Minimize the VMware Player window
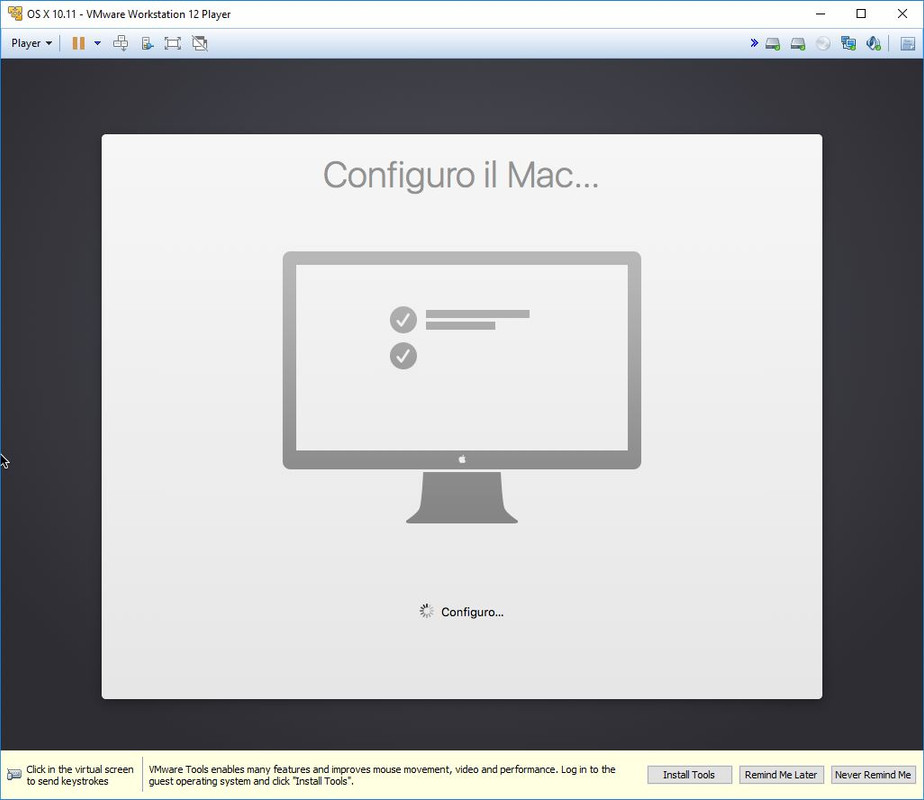This screenshot has height=800, width=924. pos(820,14)
